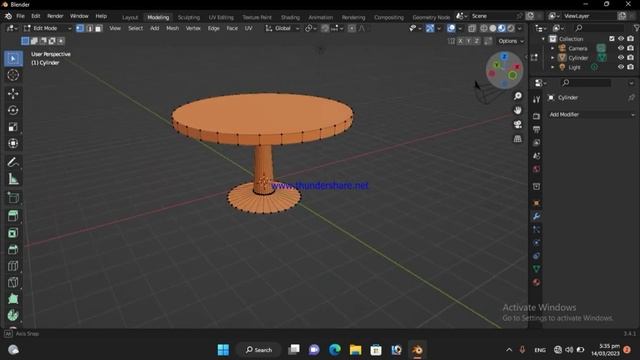640x360 pixels.
Task: Select the Move tool
Action: [13, 93]
